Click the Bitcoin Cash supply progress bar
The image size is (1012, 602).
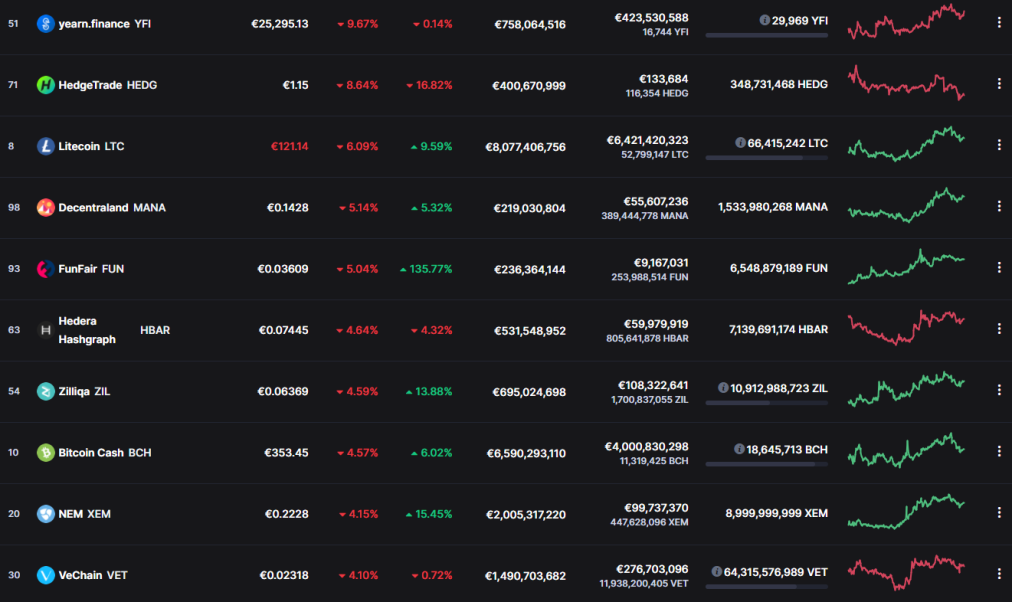pos(767,464)
